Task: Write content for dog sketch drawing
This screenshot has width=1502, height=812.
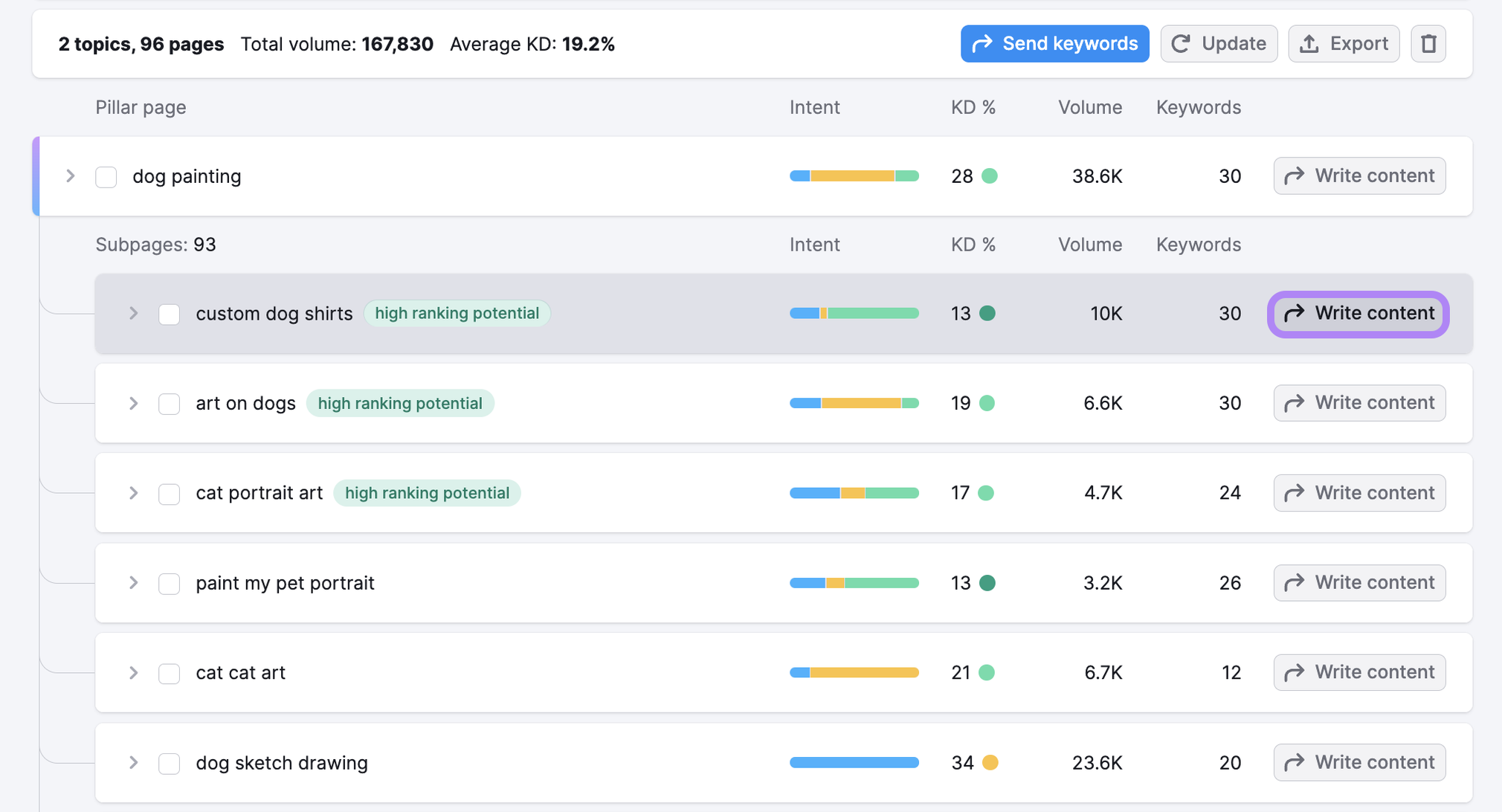Action: point(1359,763)
